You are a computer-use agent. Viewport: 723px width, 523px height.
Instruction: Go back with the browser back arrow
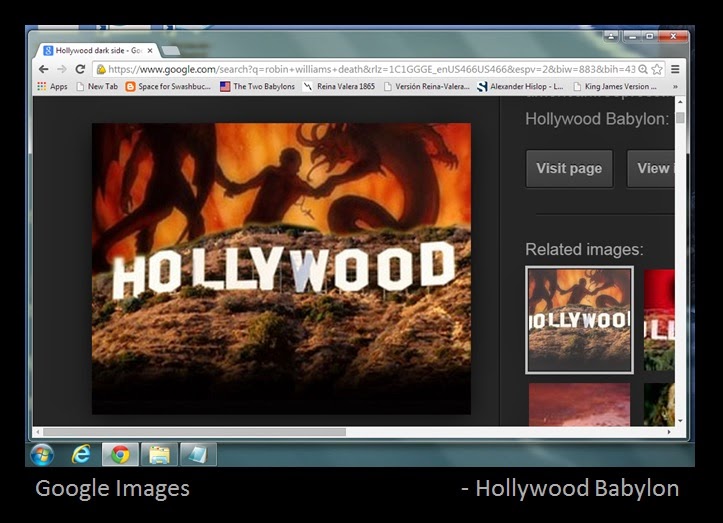click(44, 69)
